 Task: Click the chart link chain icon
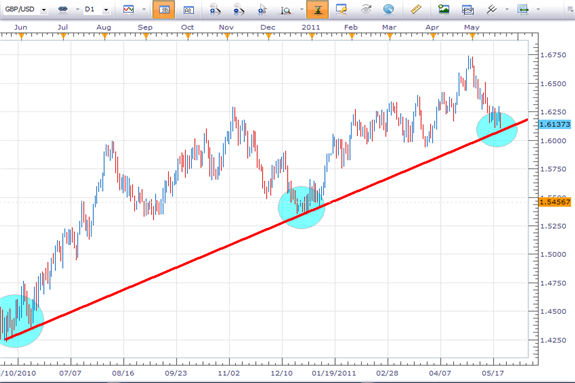(x=63, y=9)
